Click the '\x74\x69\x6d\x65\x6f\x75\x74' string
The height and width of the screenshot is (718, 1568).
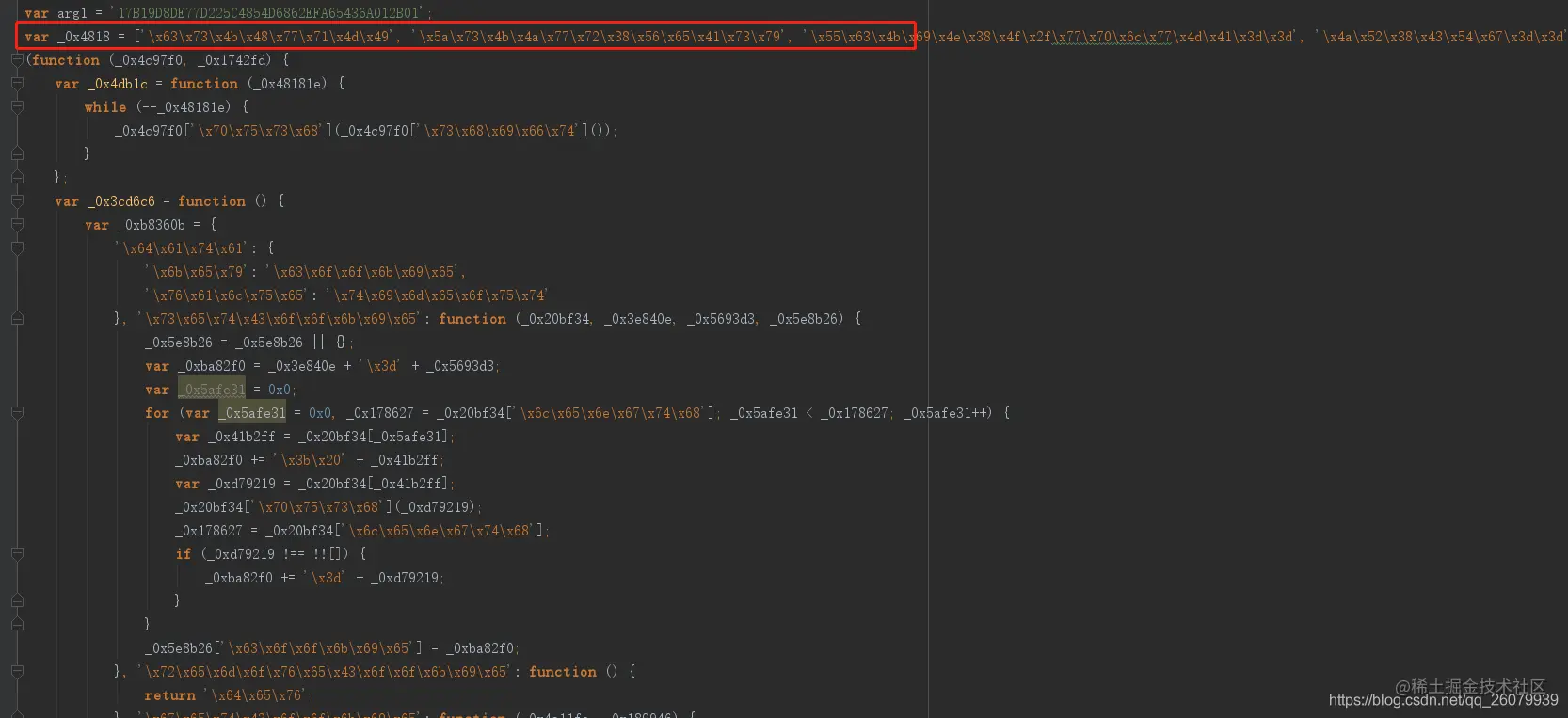[x=437, y=295]
